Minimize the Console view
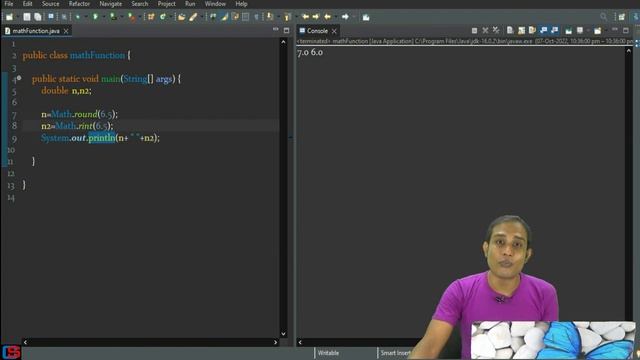The width and height of the screenshot is (640, 360). [x=615, y=29]
